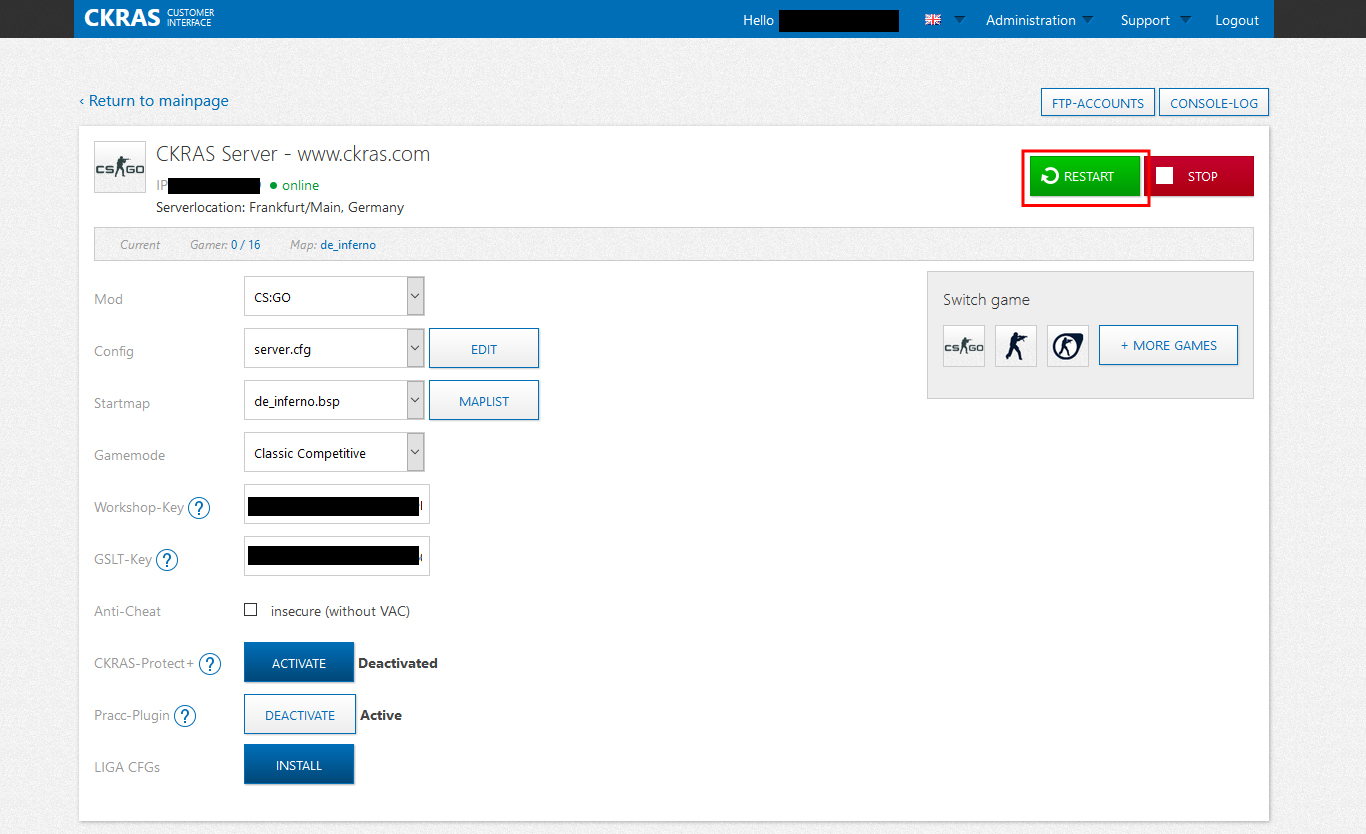Open the Config dropdown showing server.cfg
This screenshot has width=1366, height=834.
(x=334, y=349)
